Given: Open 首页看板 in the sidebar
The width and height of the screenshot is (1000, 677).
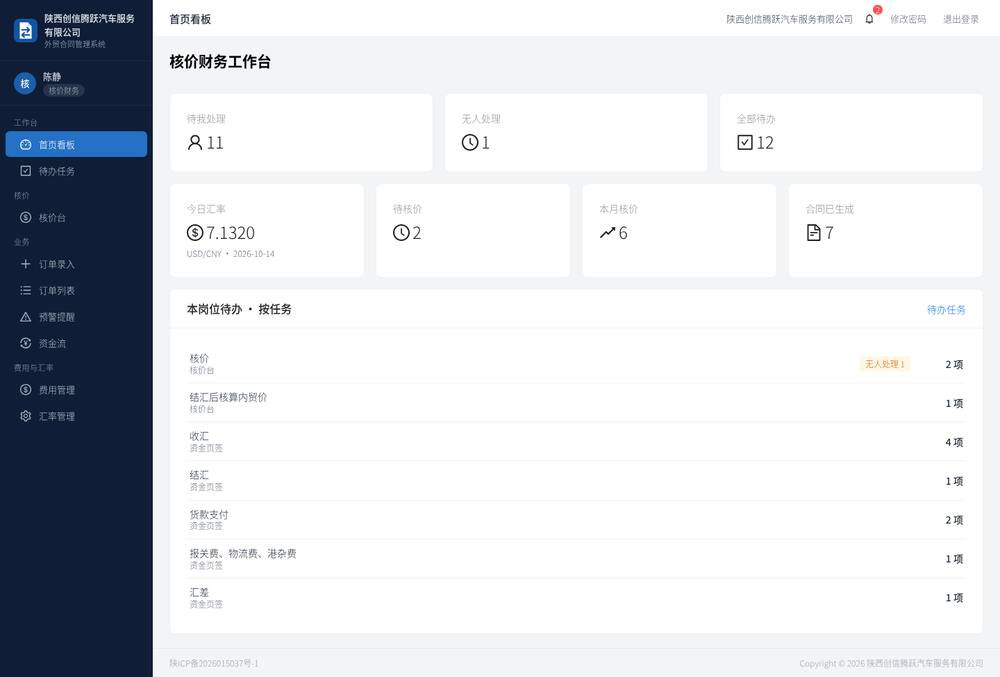Looking at the screenshot, I should click(x=77, y=145).
